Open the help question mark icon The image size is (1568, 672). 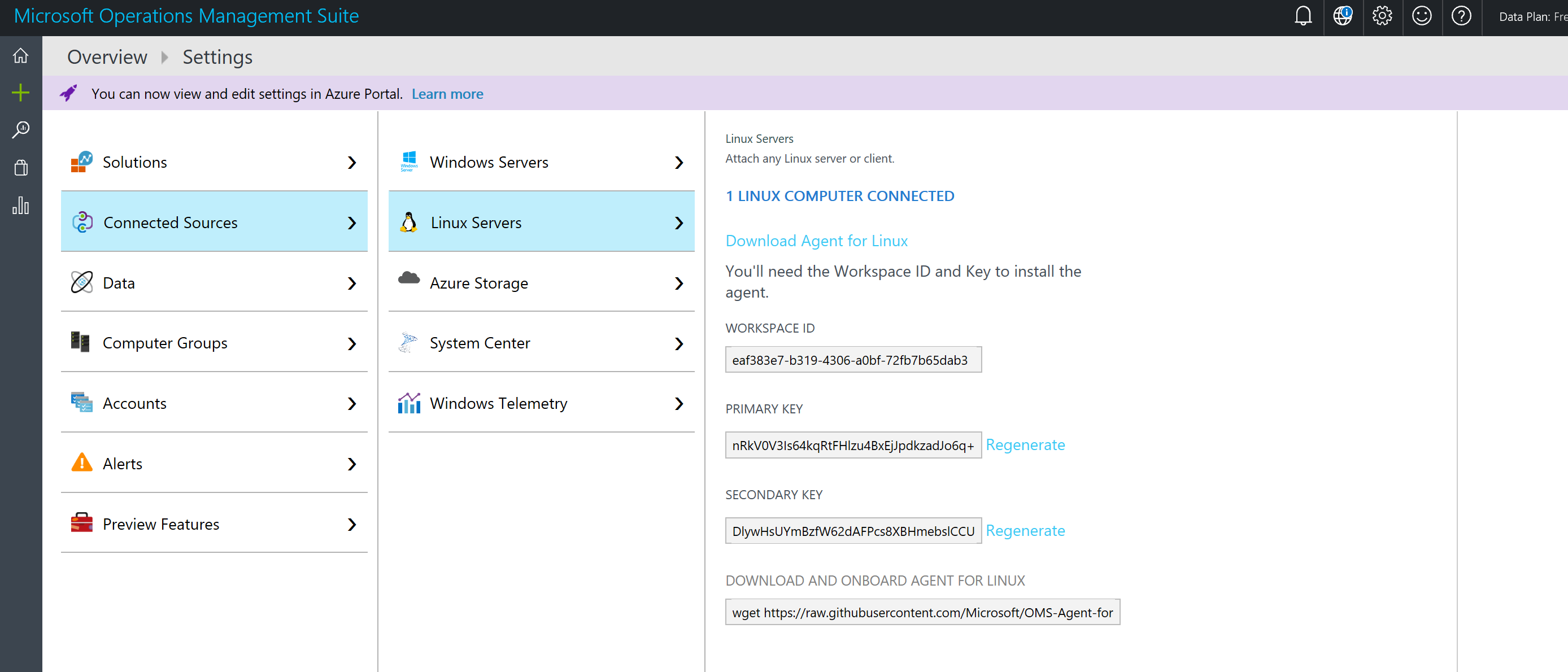tap(1461, 16)
